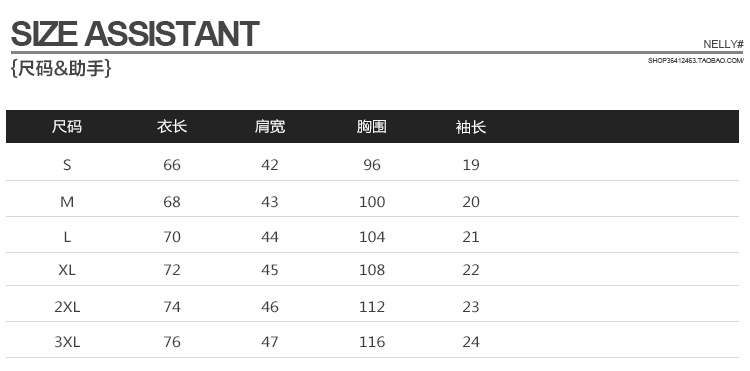This screenshot has height=371, width=750.
Task: Choose the M size row label
Action: point(67,202)
